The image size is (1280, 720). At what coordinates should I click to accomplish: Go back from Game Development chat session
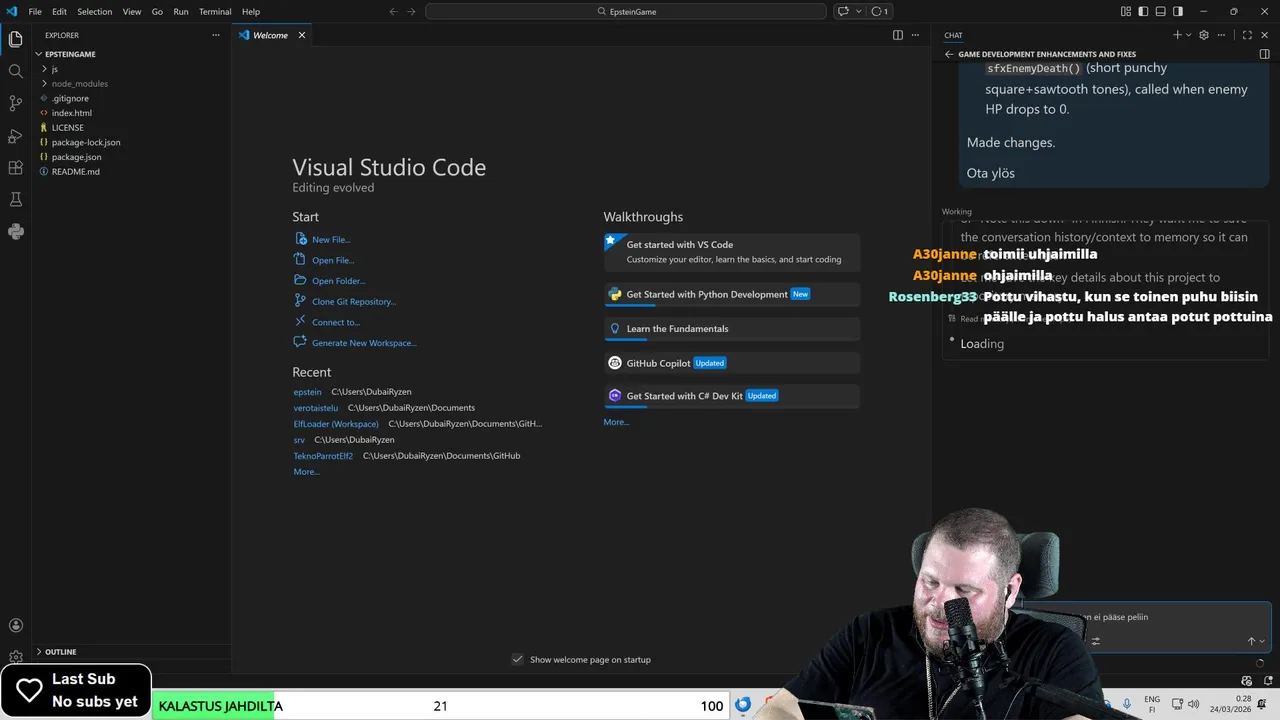(x=949, y=54)
